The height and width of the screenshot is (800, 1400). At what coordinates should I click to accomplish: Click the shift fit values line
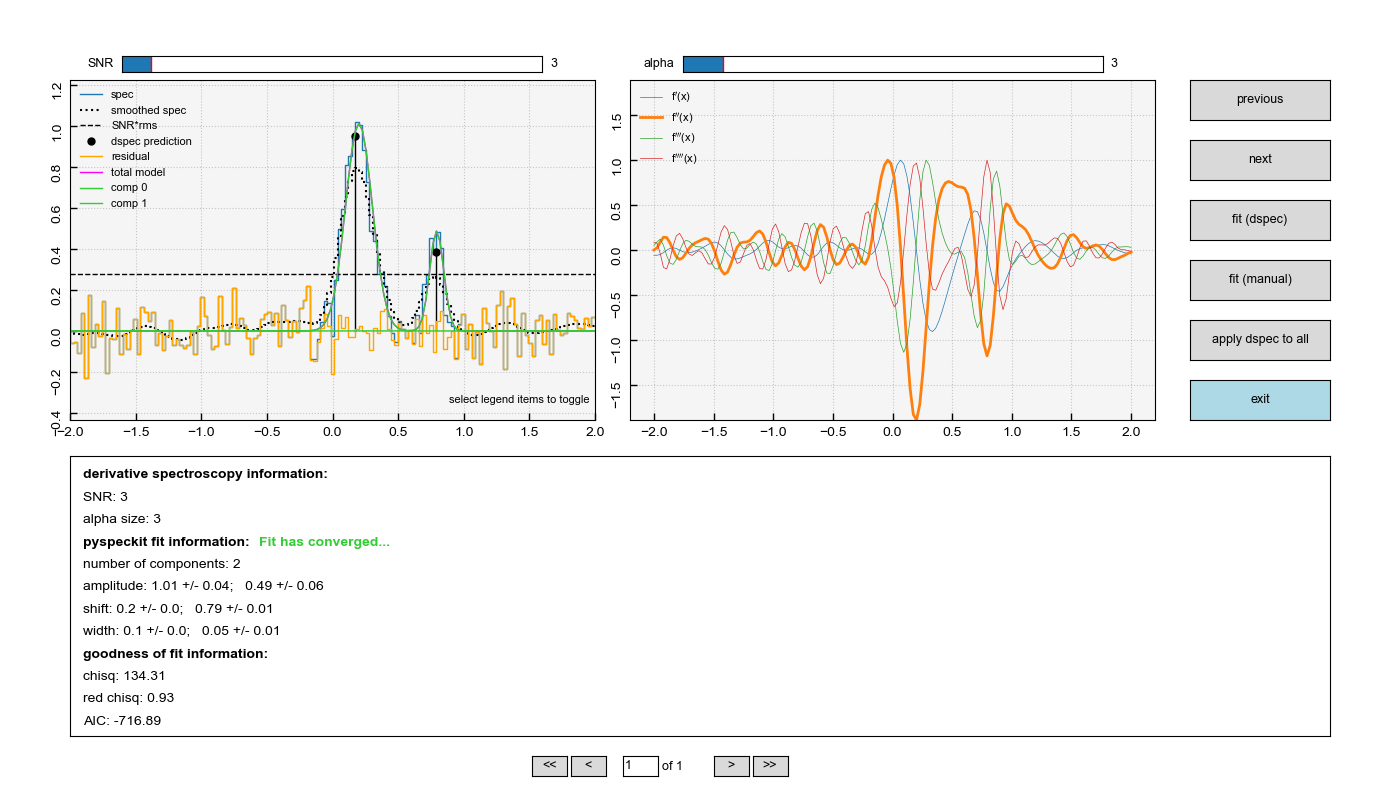(178, 609)
